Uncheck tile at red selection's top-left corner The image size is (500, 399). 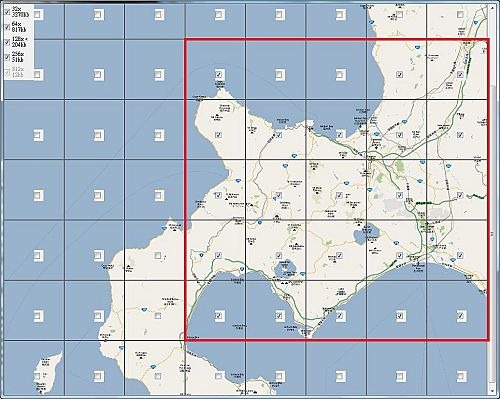click(219, 75)
